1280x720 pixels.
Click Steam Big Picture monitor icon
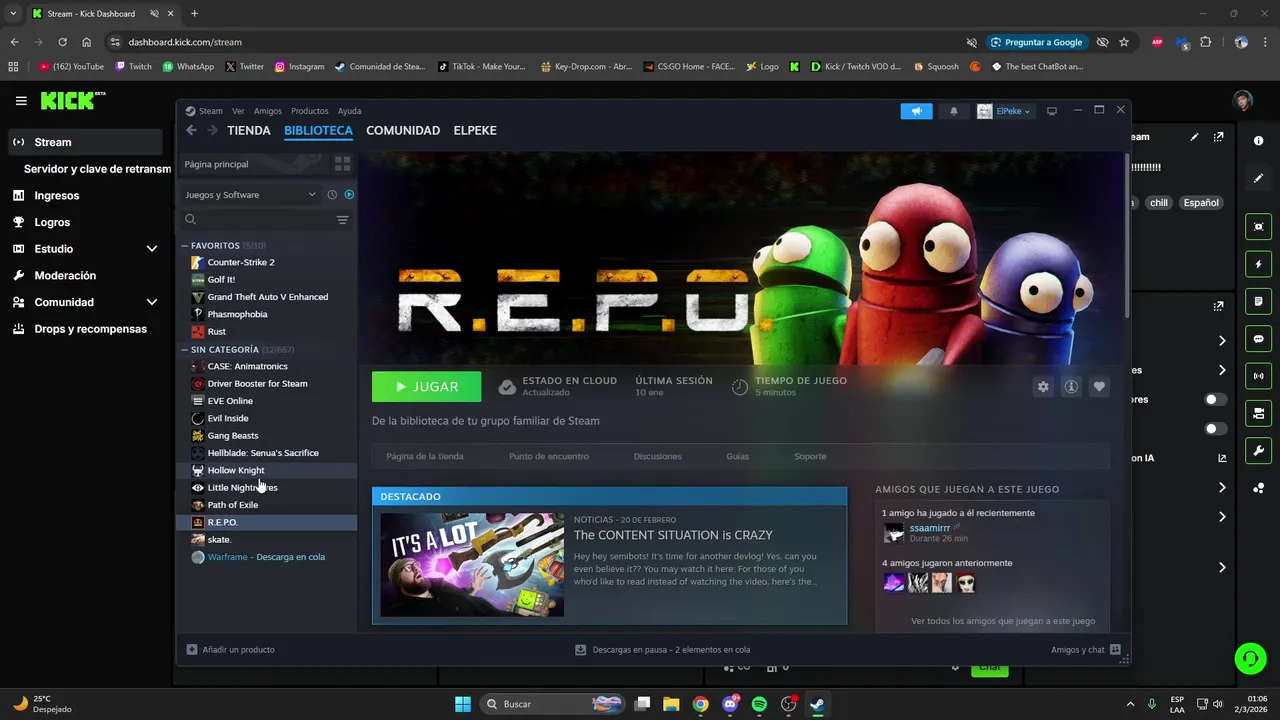[1052, 111]
